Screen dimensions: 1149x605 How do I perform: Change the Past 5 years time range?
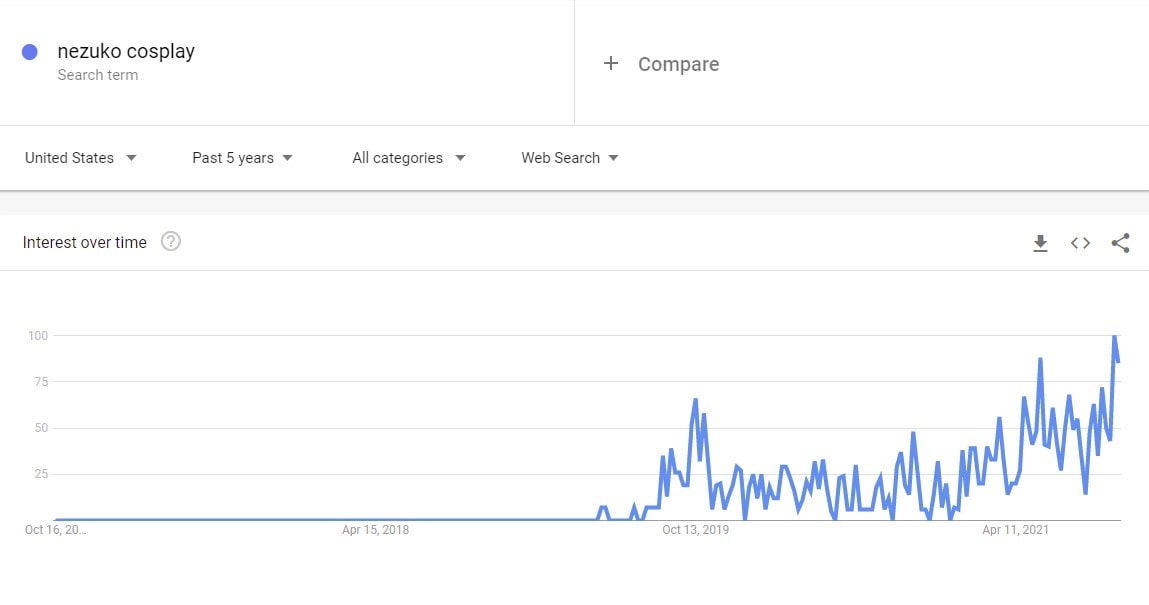[x=240, y=157]
